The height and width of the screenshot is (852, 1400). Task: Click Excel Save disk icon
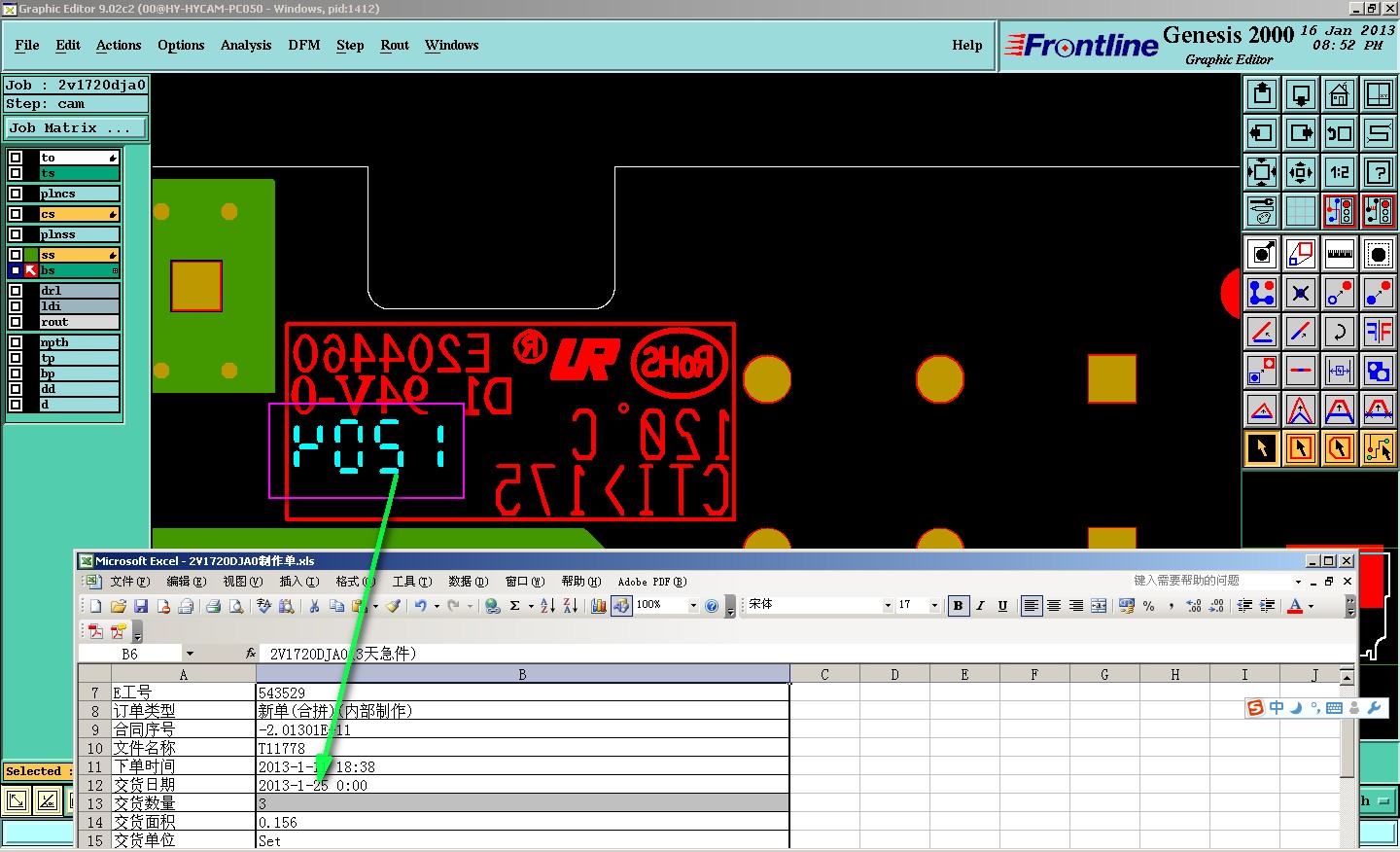[141, 606]
